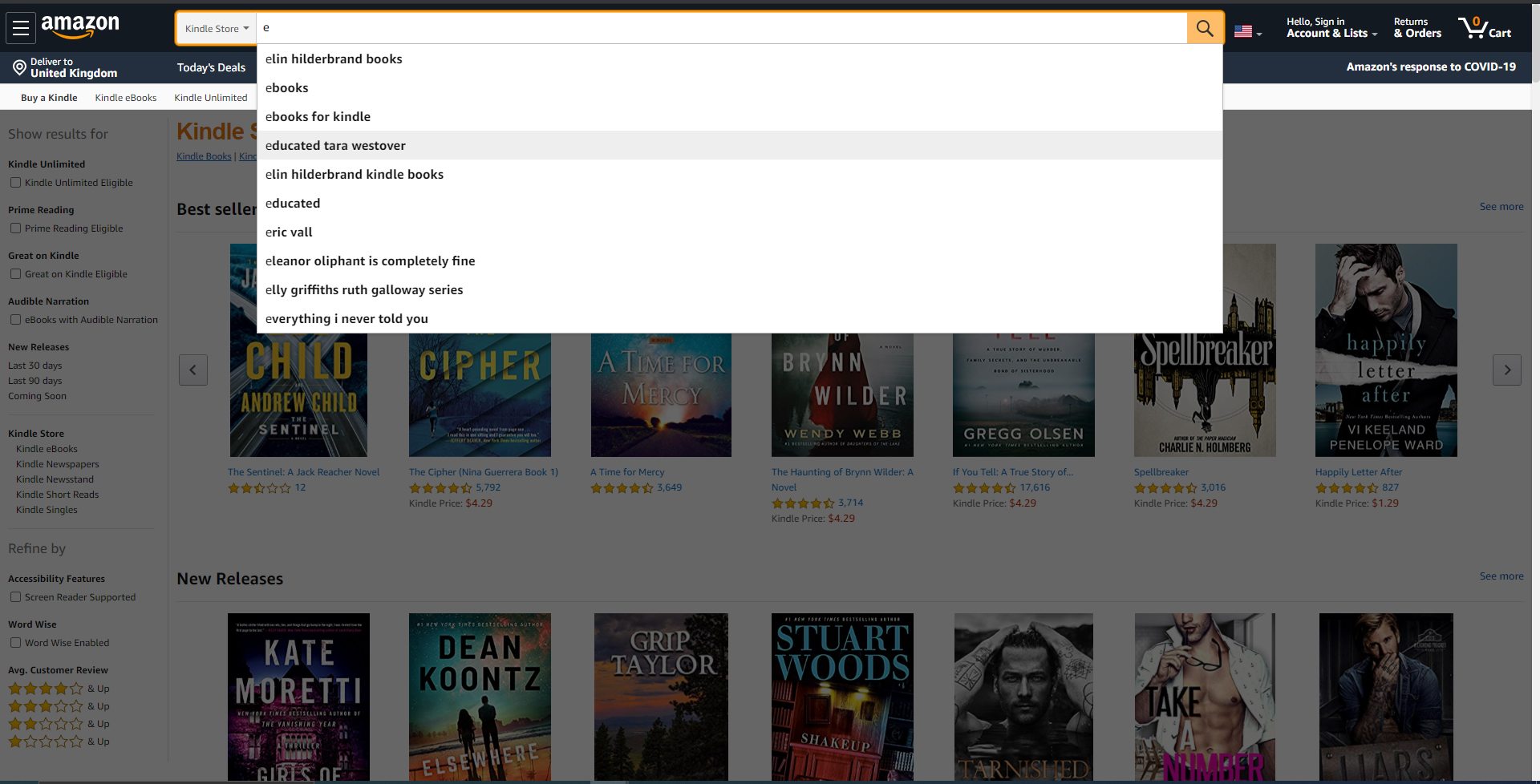This screenshot has height=784, width=1540.
Task: Click See more for New Releases
Action: (x=1501, y=576)
